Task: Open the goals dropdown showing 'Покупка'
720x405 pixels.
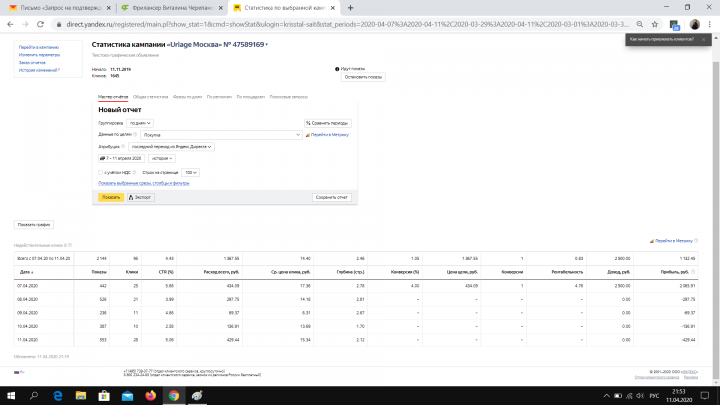Action: point(221,135)
